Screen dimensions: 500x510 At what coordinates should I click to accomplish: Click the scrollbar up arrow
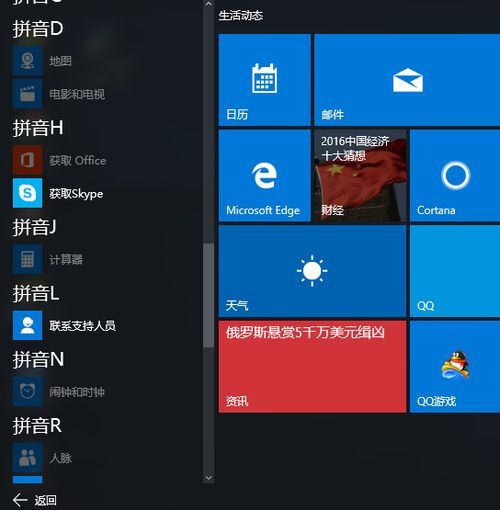[x=209, y=4]
